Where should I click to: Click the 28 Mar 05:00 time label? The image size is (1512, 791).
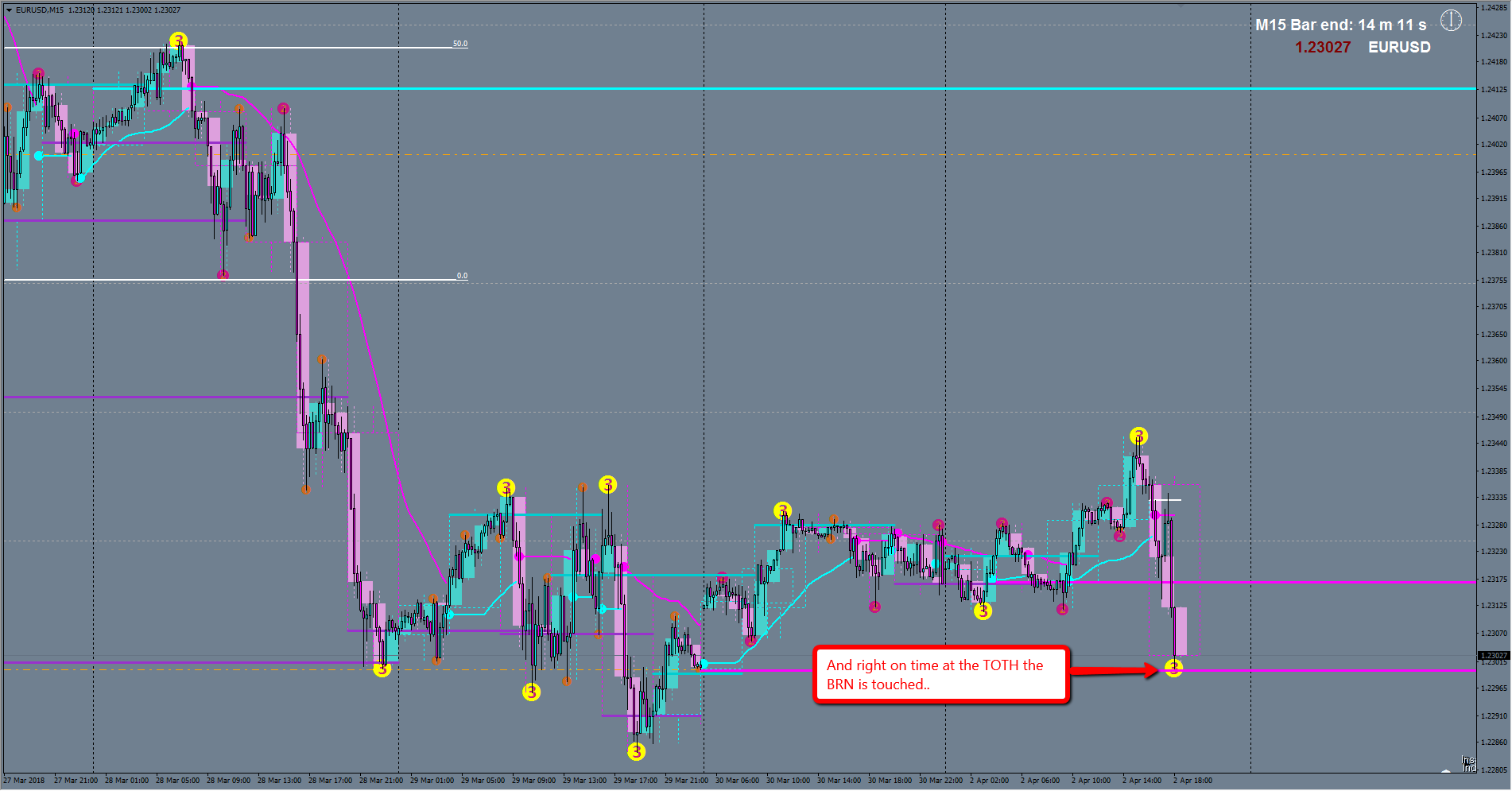(177, 781)
